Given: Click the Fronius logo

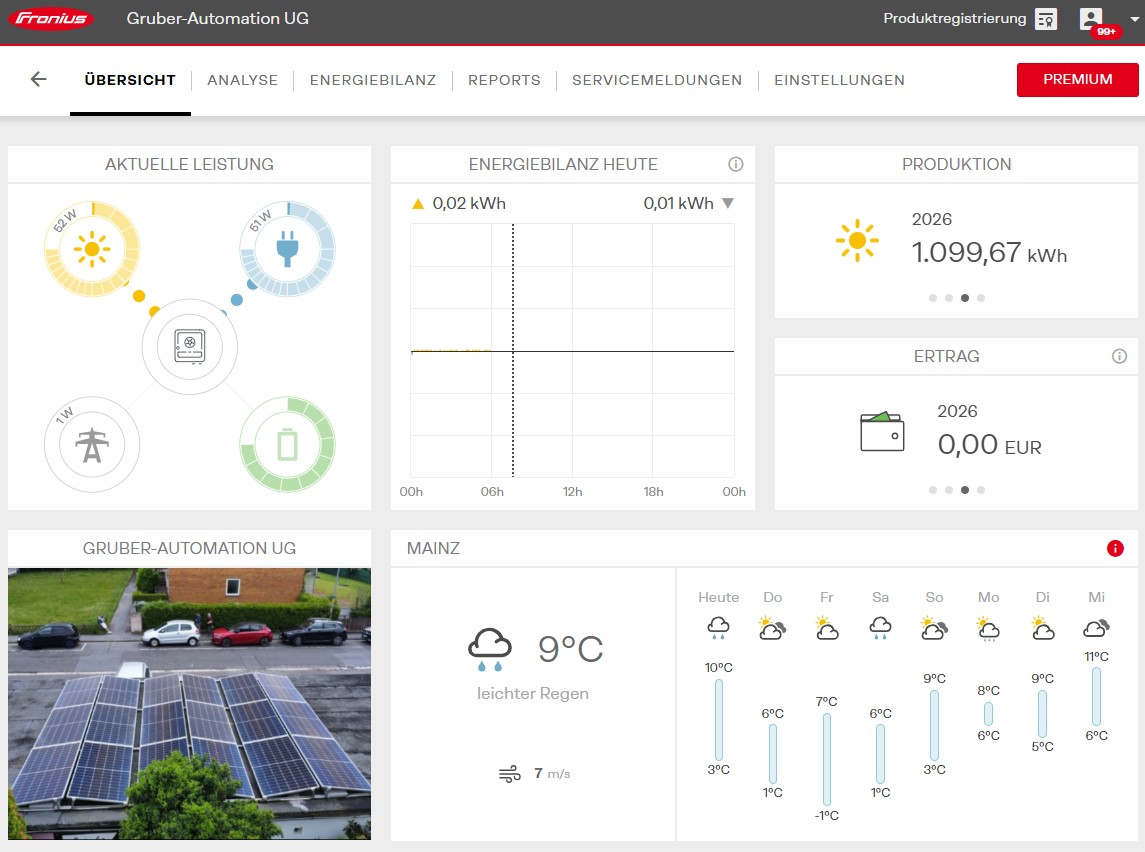Looking at the screenshot, I should pyautogui.click(x=50, y=18).
